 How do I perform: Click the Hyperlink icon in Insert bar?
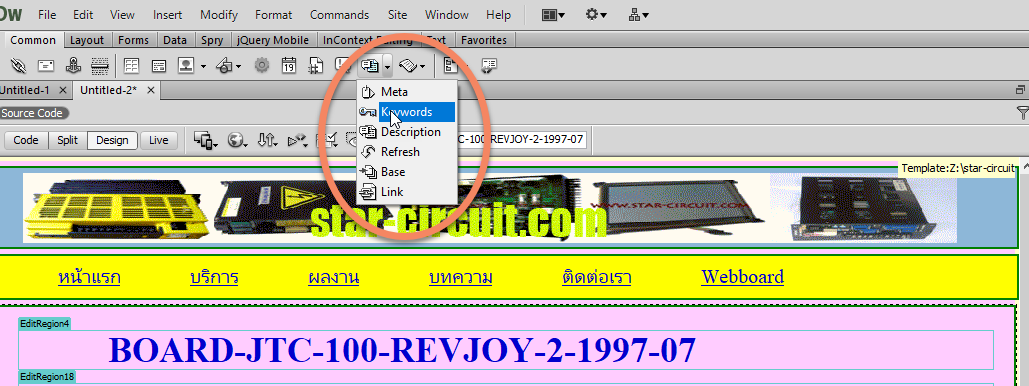coord(18,65)
